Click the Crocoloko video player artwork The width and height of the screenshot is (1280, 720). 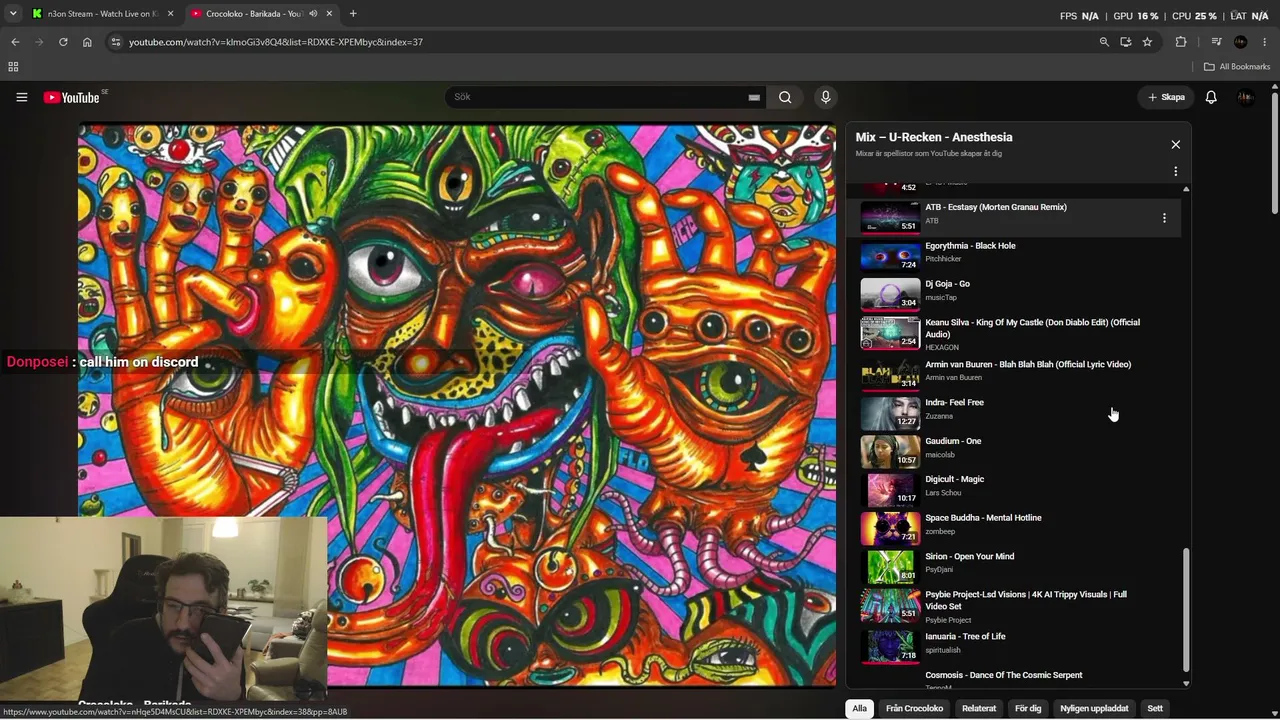pyautogui.click(x=457, y=405)
